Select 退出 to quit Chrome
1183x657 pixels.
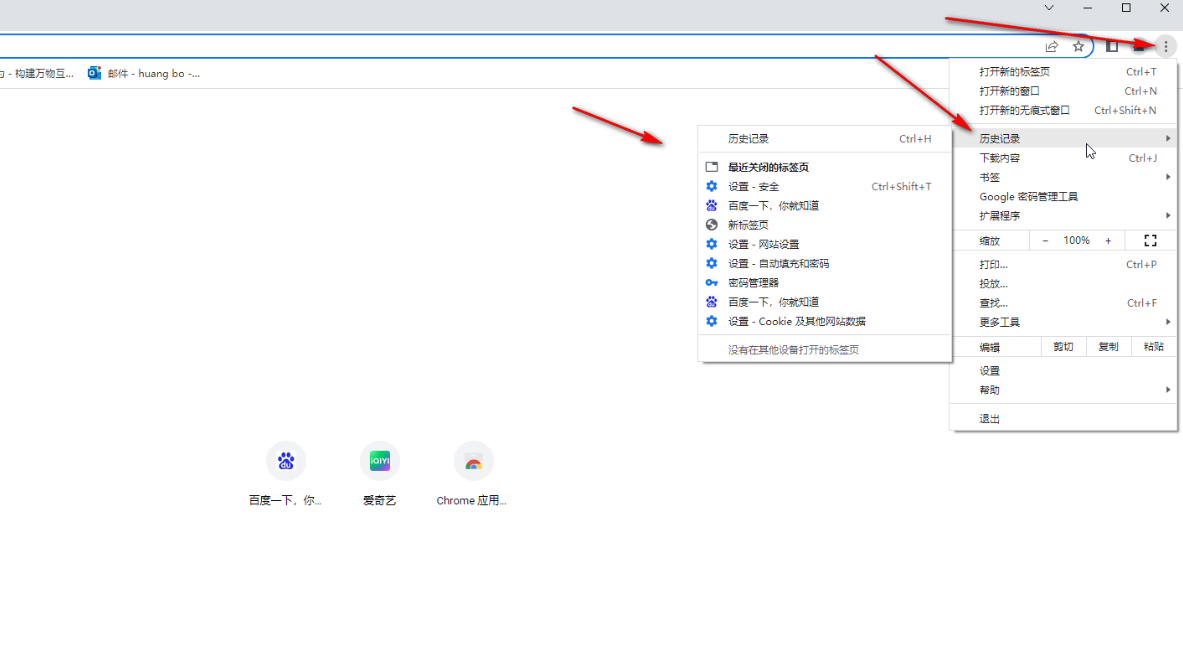coord(1064,419)
